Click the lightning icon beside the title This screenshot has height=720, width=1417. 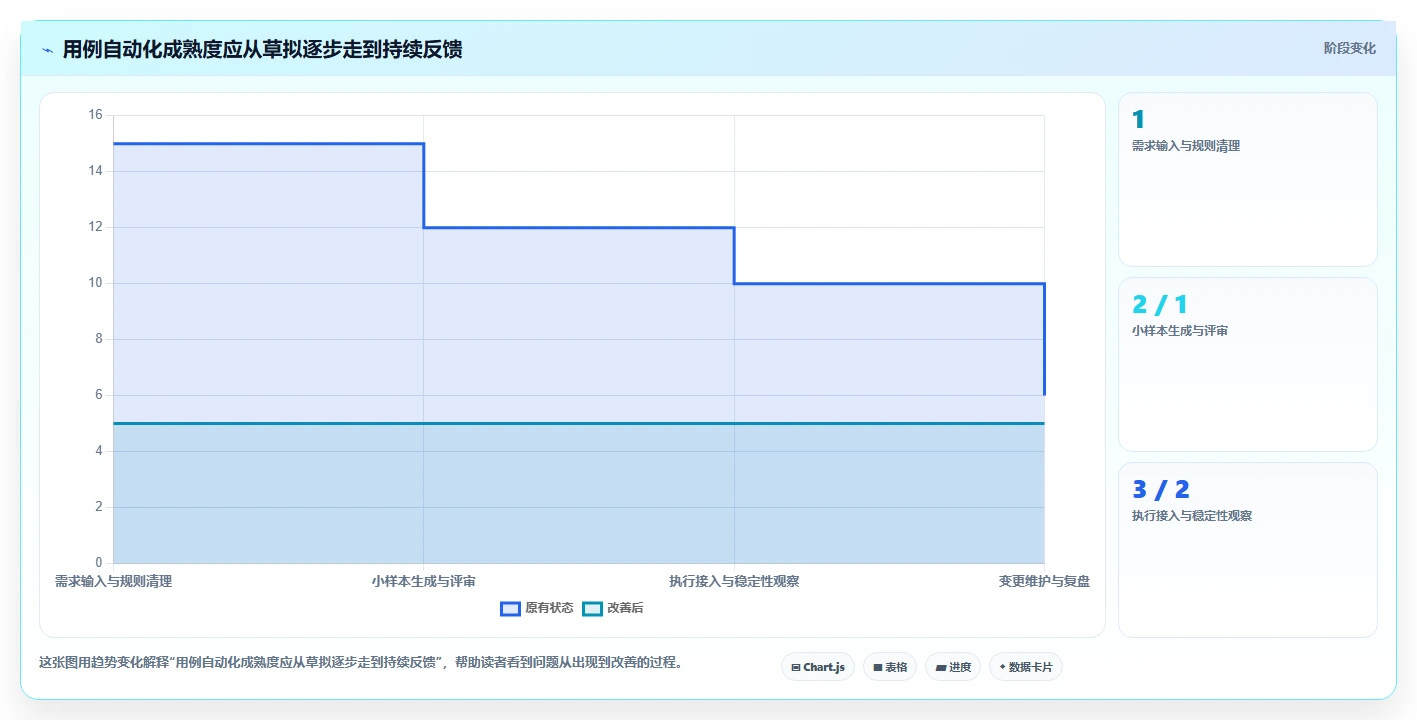tap(47, 50)
